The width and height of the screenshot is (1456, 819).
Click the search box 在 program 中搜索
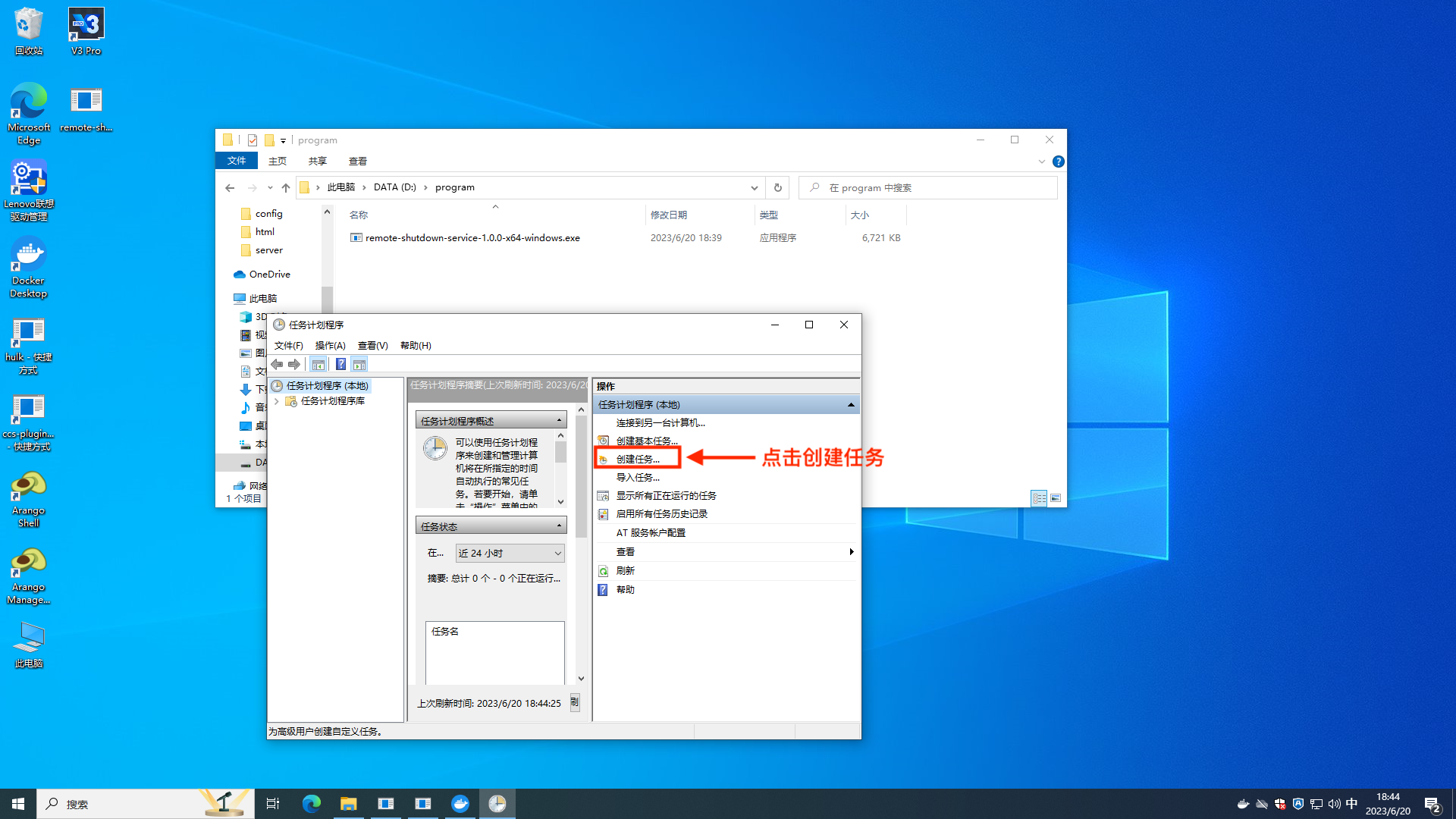pos(928,188)
